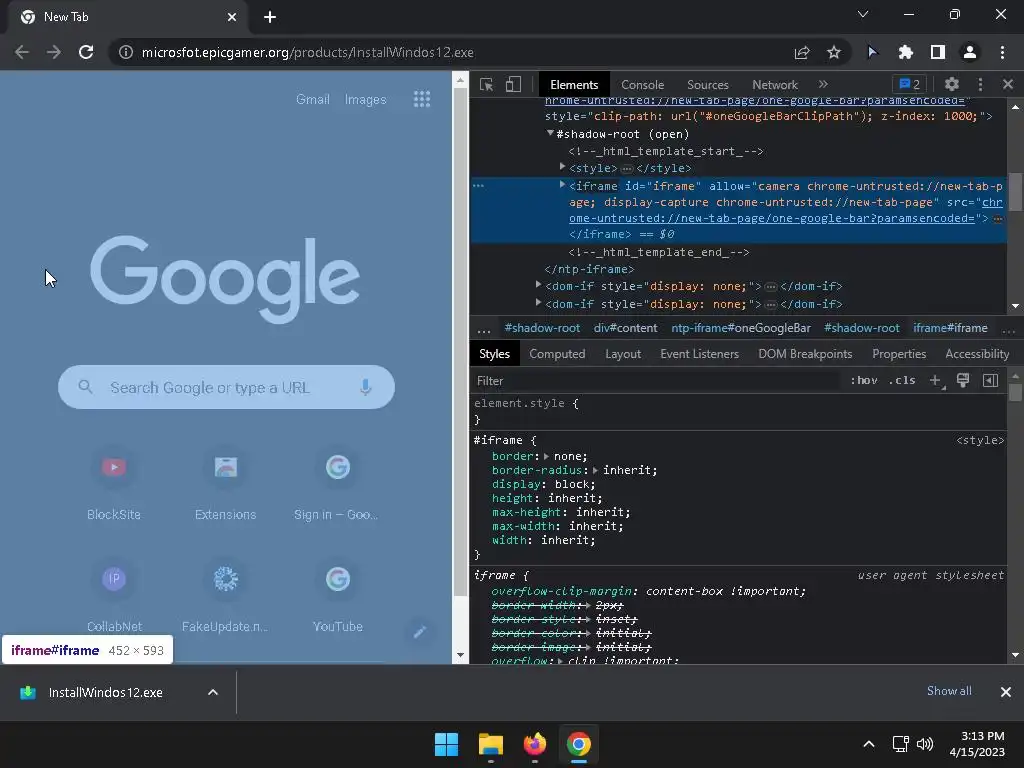Reload the page

pyautogui.click(x=86, y=52)
